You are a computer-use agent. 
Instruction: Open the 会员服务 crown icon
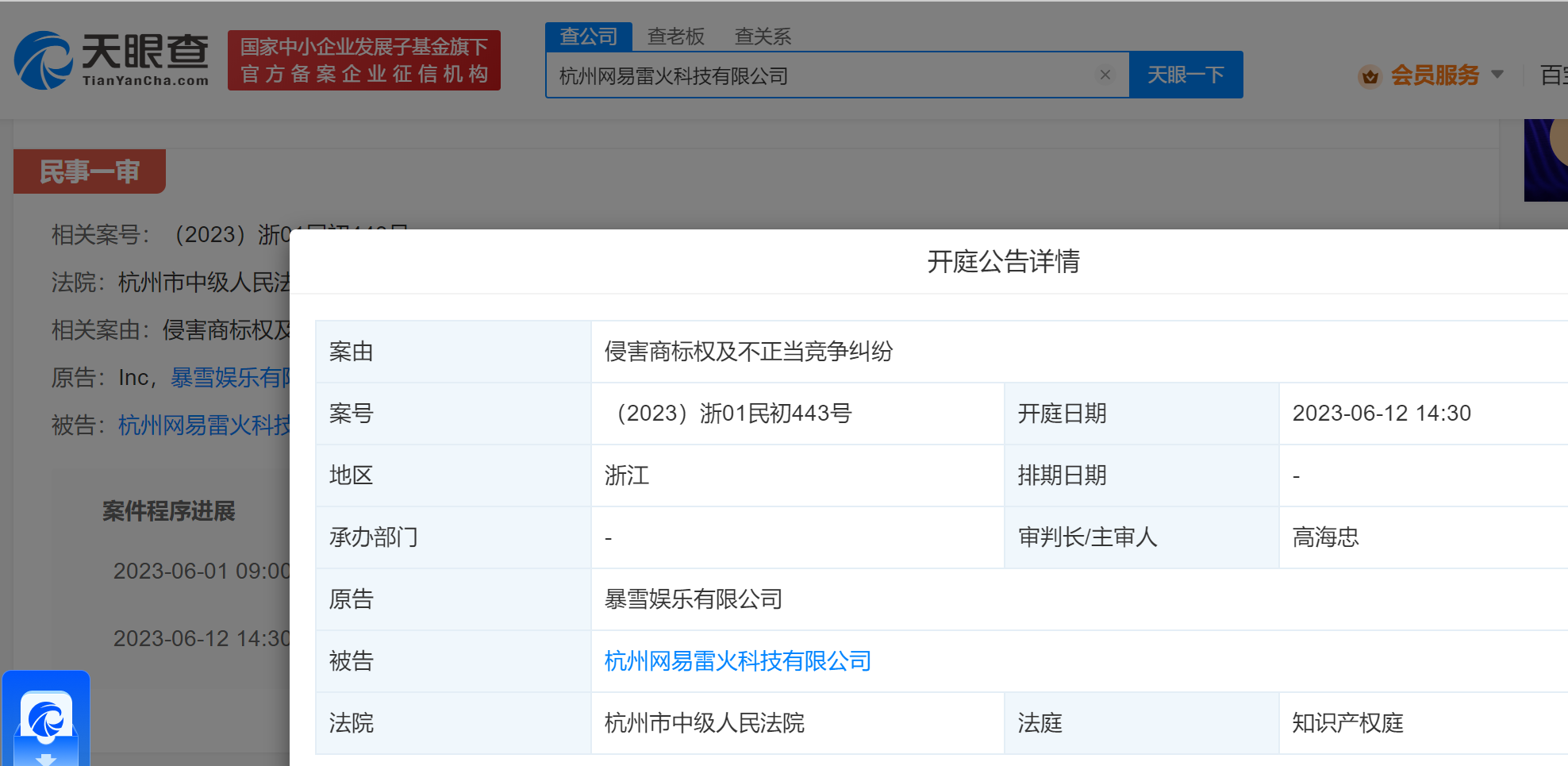click(x=1370, y=76)
